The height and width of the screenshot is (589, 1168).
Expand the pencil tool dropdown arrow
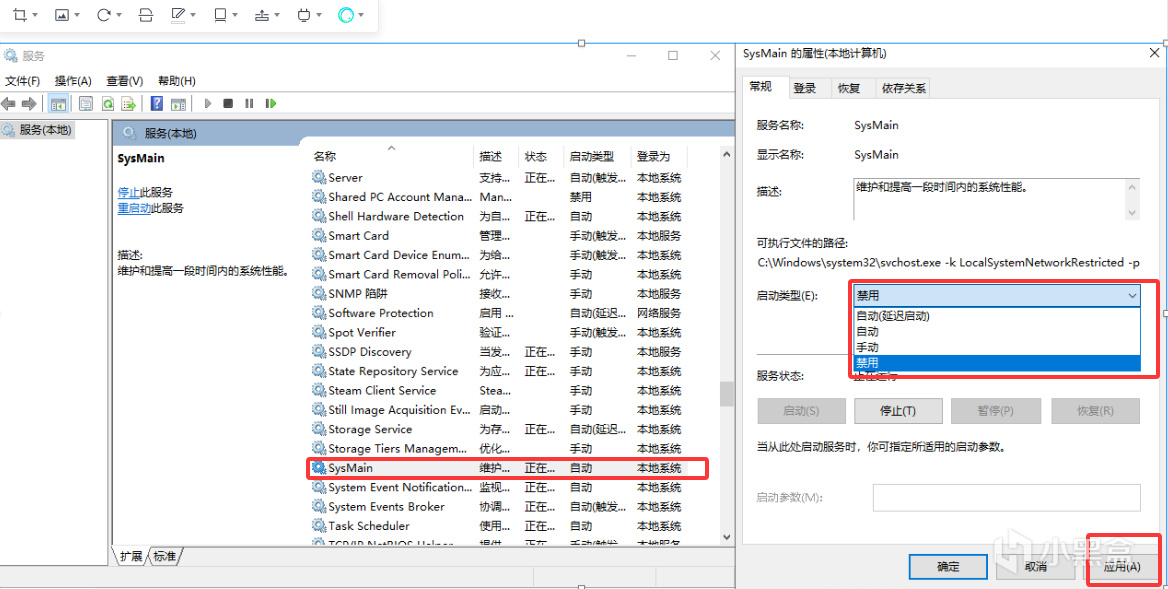pyautogui.click(x=194, y=15)
